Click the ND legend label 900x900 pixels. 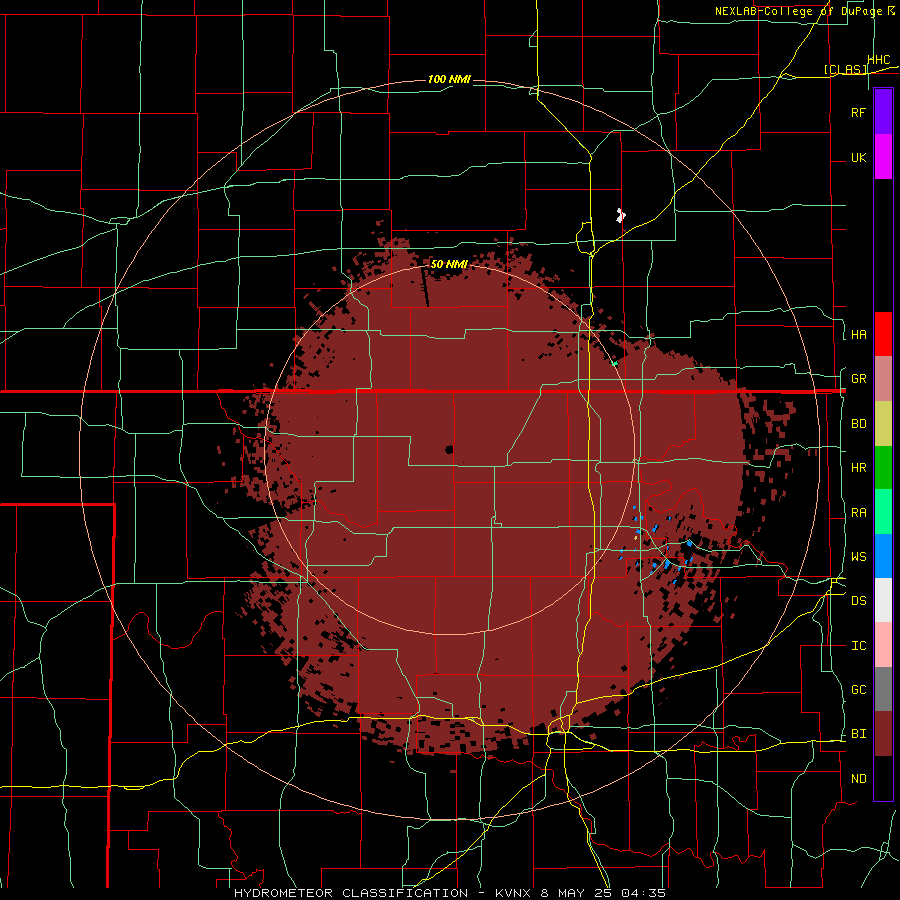coord(858,779)
